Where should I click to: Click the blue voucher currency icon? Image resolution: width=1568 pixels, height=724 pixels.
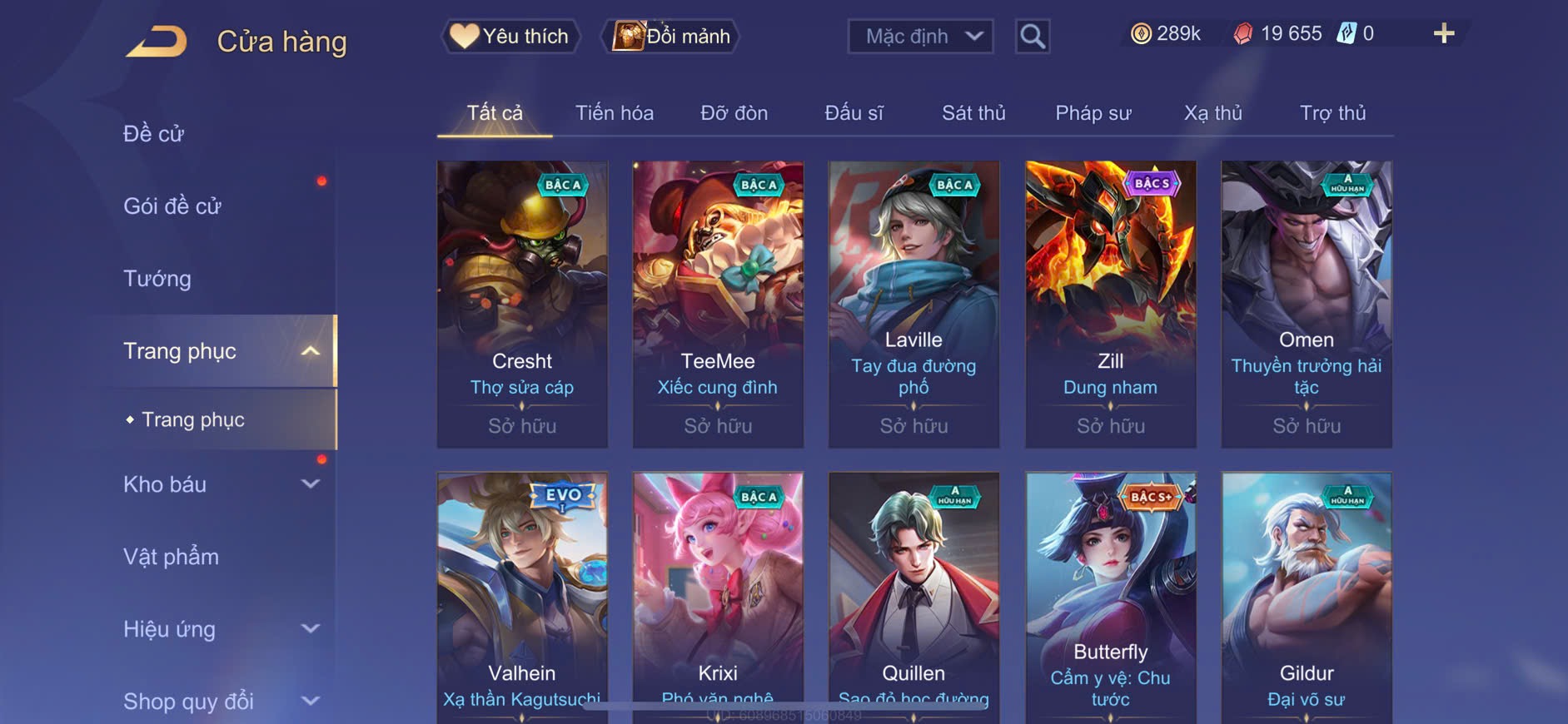pos(1346,33)
